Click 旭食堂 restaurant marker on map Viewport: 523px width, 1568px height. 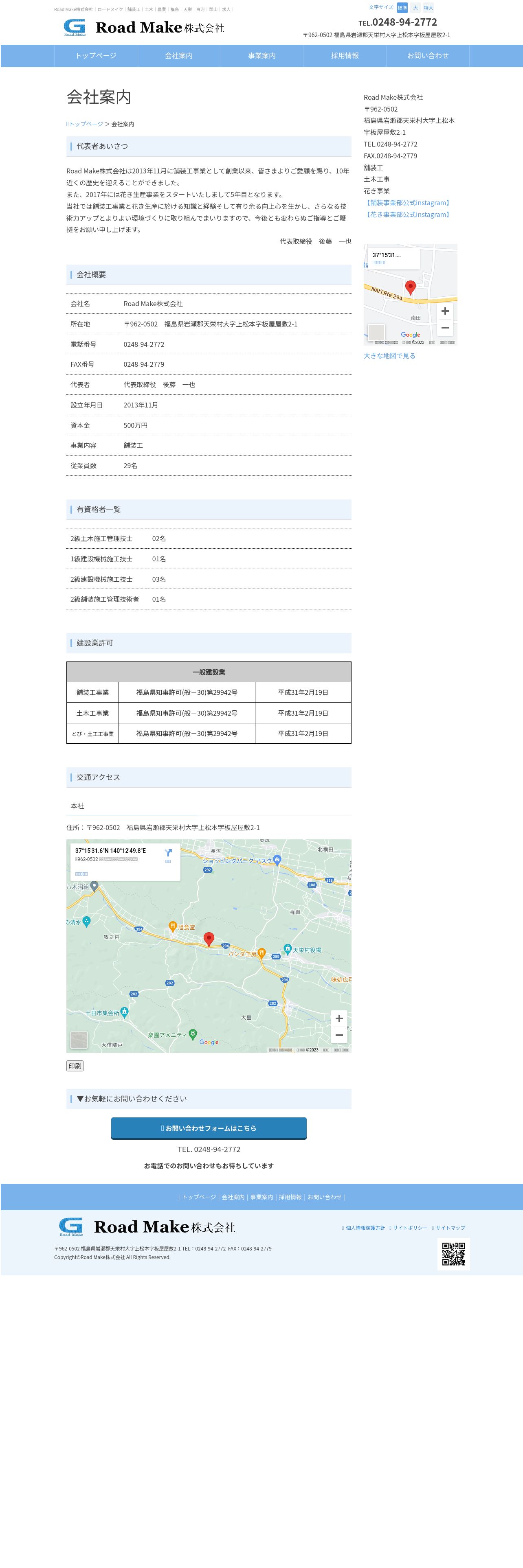pyautogui.click(x=173, y=926)
